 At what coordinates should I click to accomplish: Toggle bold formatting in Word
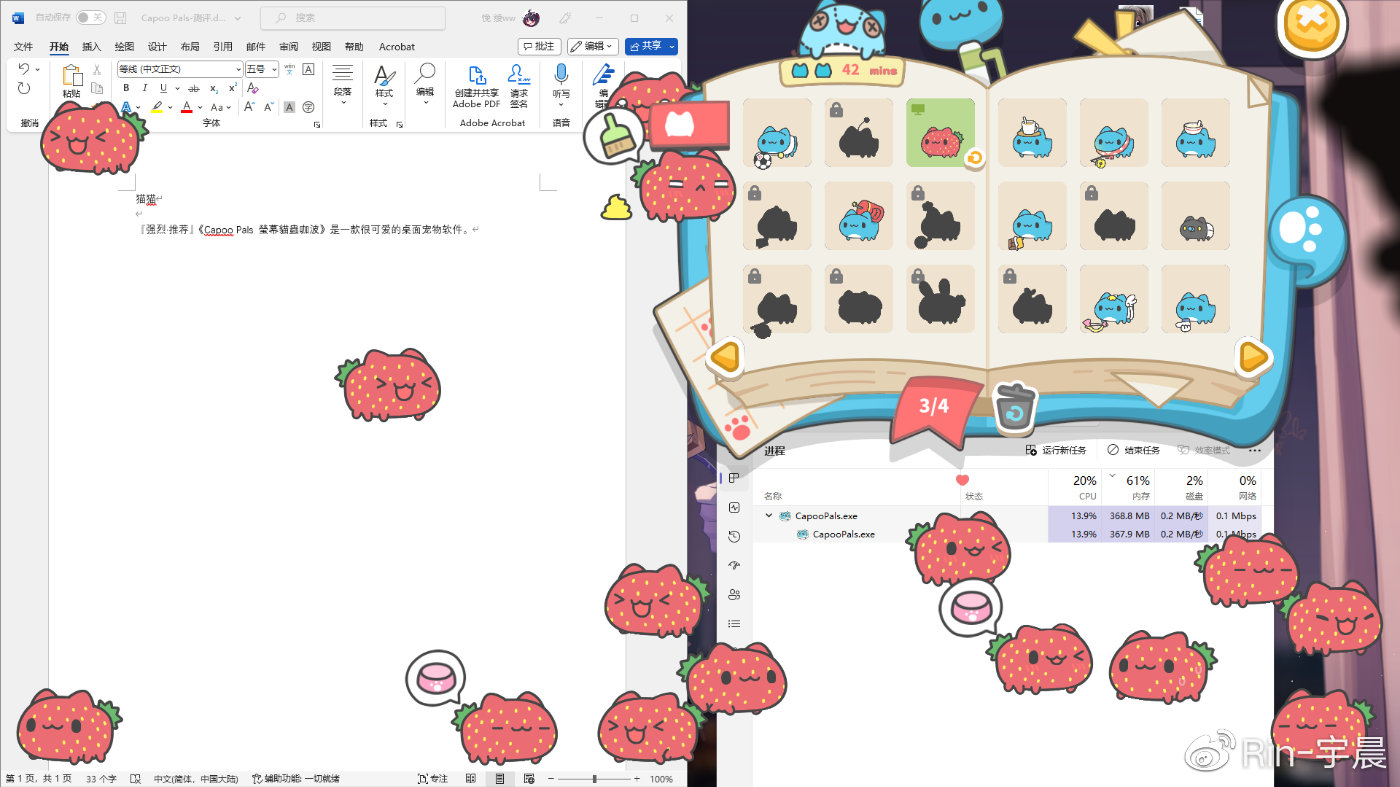[x=127, y=88]
